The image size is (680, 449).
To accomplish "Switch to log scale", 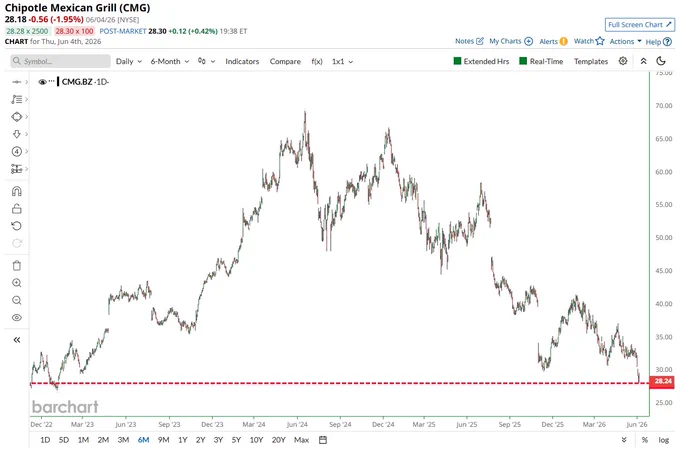I will 664,440.
